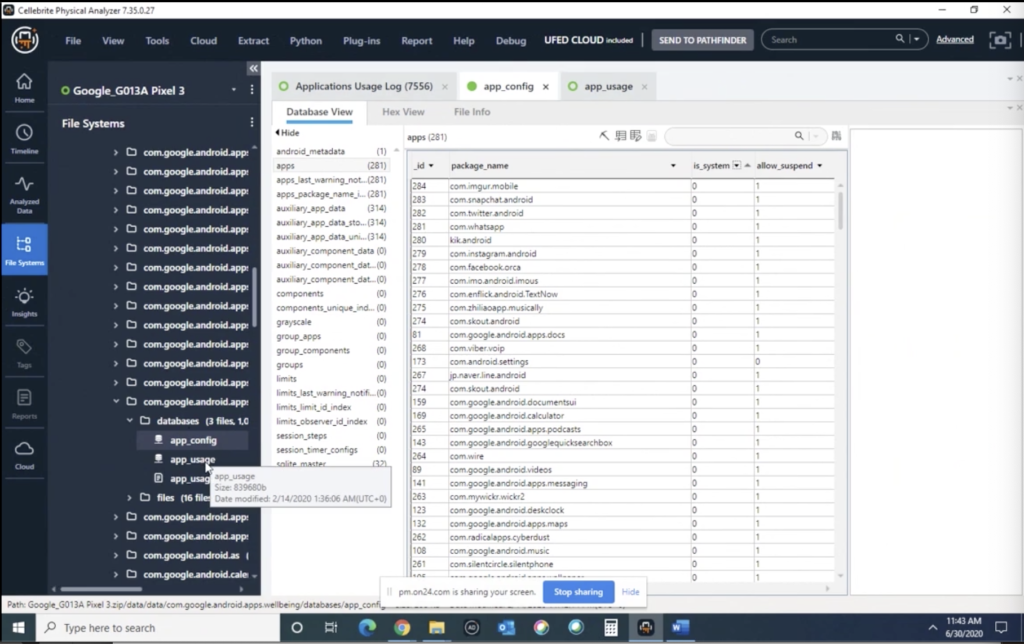
Task: Open the Insights sidebar view
Action: (24, 302)
